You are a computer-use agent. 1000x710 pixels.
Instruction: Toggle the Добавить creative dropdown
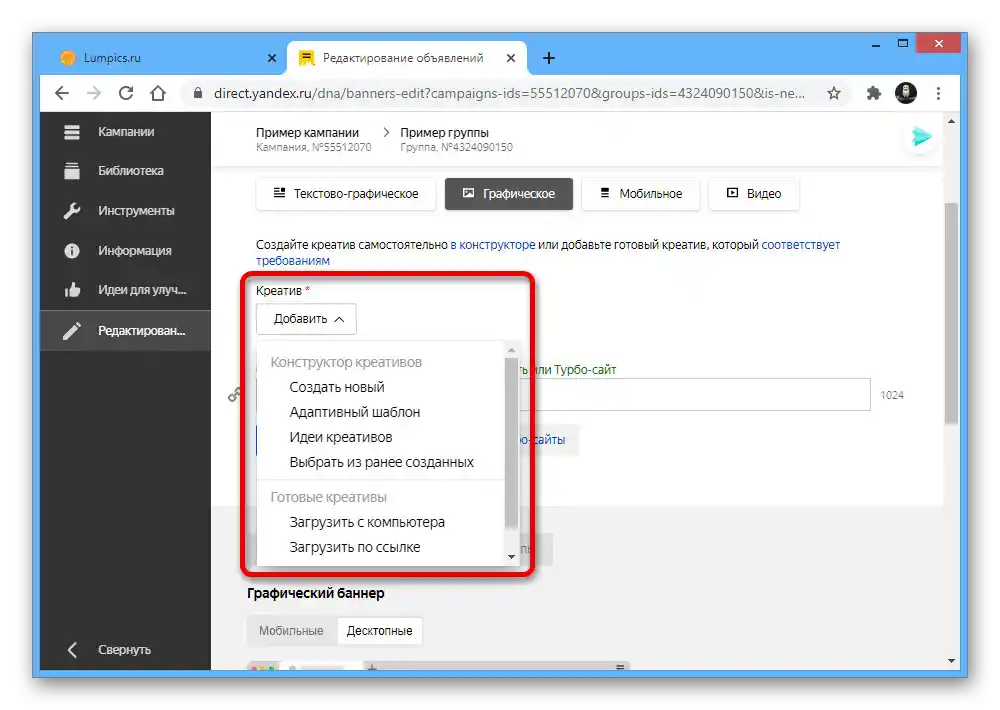coord(306,319)
